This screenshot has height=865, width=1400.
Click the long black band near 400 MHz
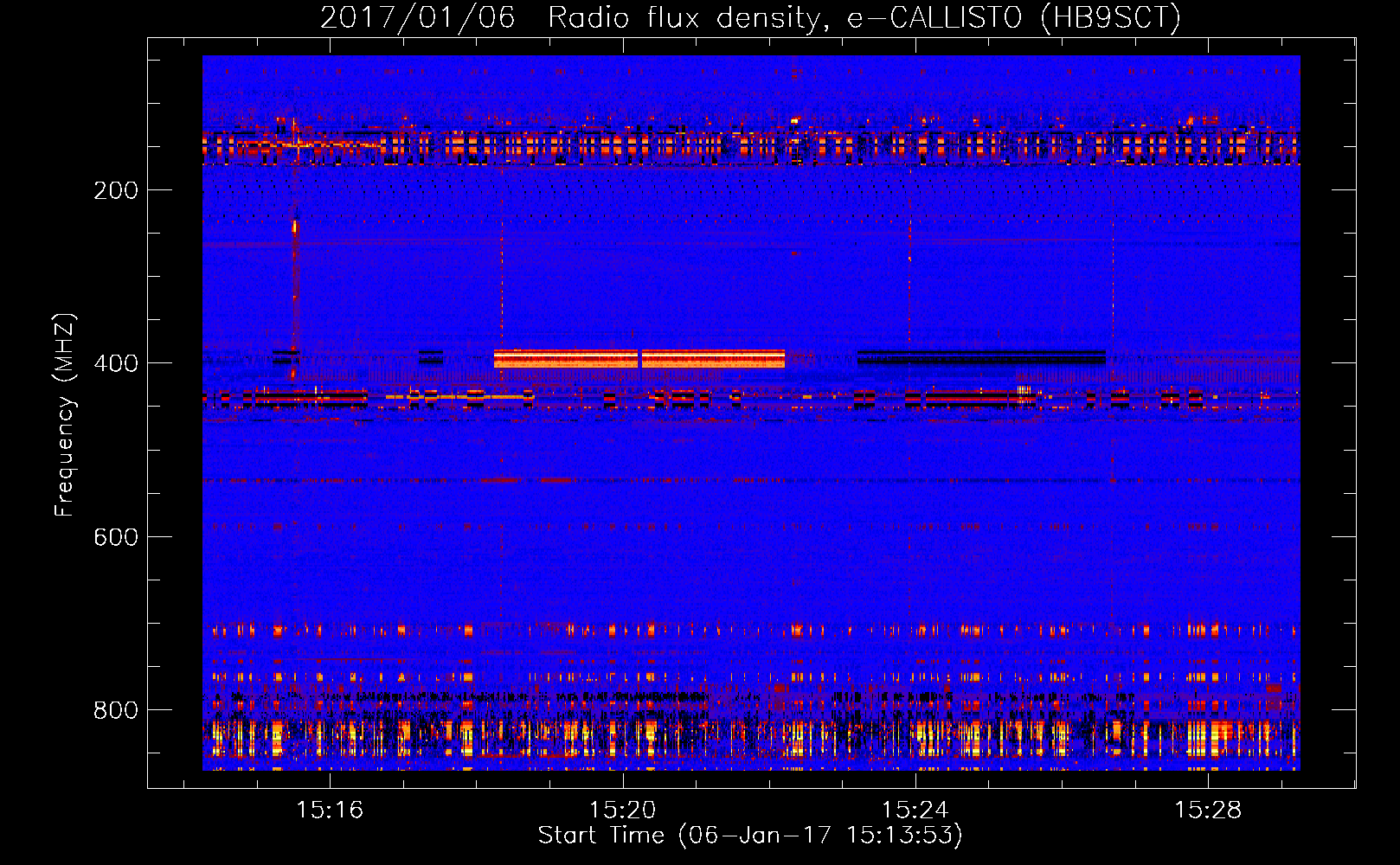[981, 357]
